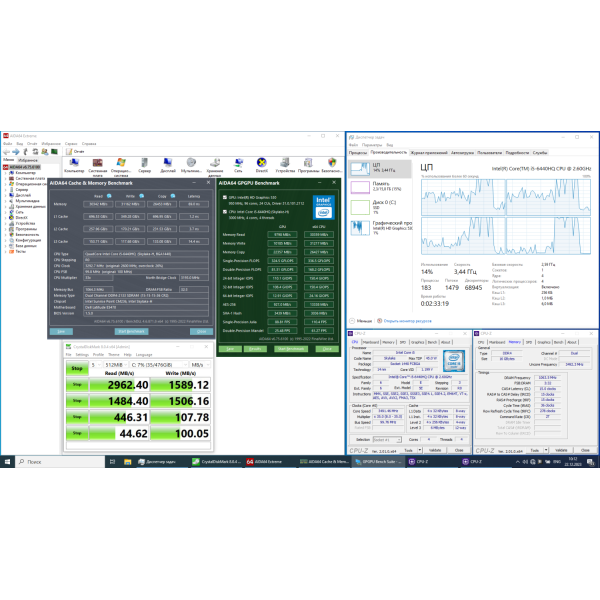Expand the Компьютер tree node in AIDA64
The height and width of the screenshot is (600, 600).
6,173
